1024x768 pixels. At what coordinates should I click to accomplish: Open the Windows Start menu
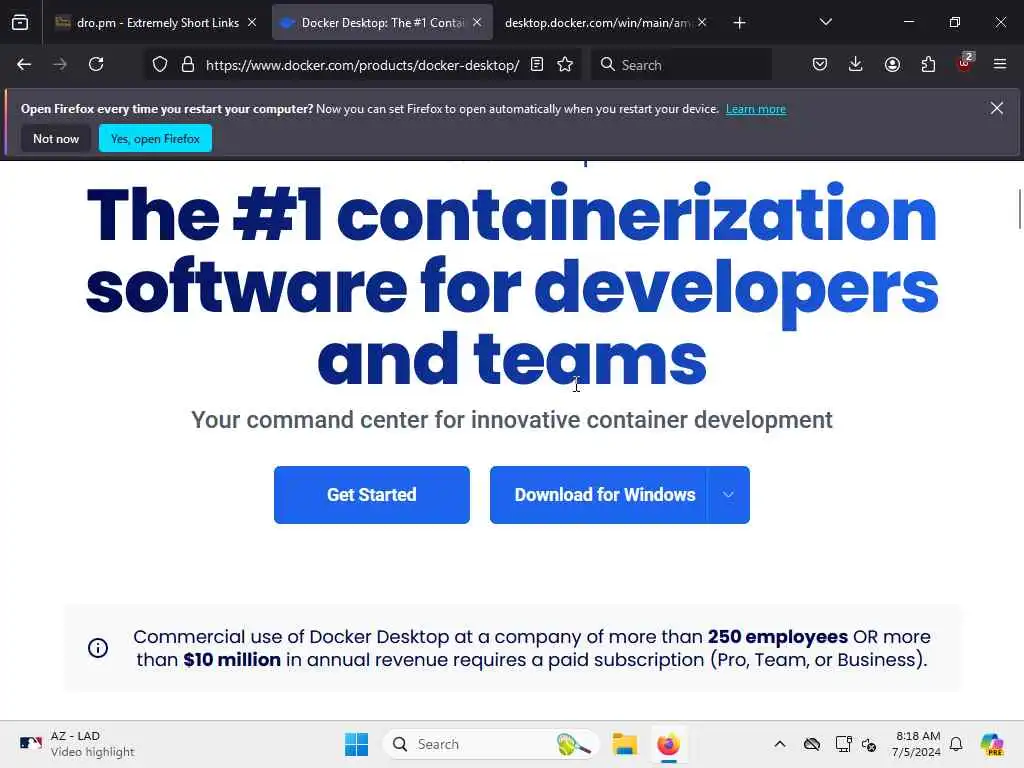click(x=357, y=744)
